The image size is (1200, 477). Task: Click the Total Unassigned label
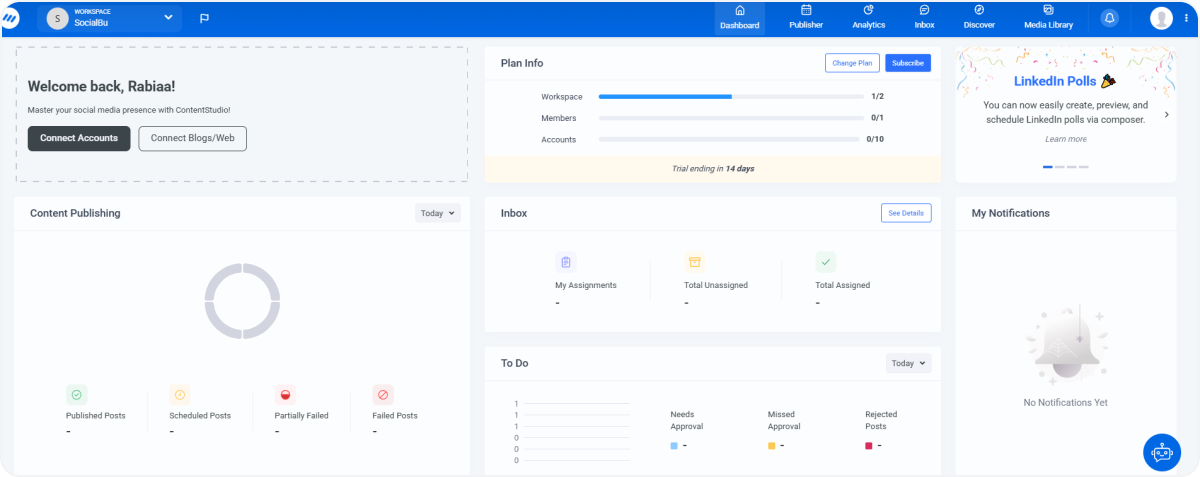[716, 285]
